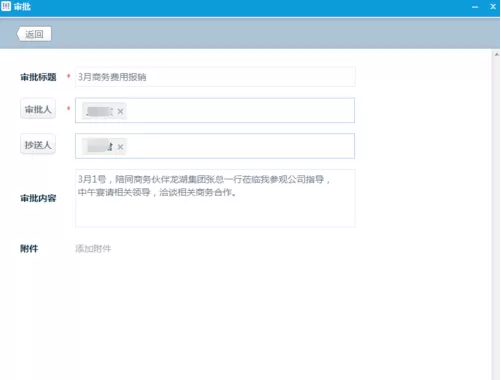
Task: Click the 添加附件 link
Action: 93,249
